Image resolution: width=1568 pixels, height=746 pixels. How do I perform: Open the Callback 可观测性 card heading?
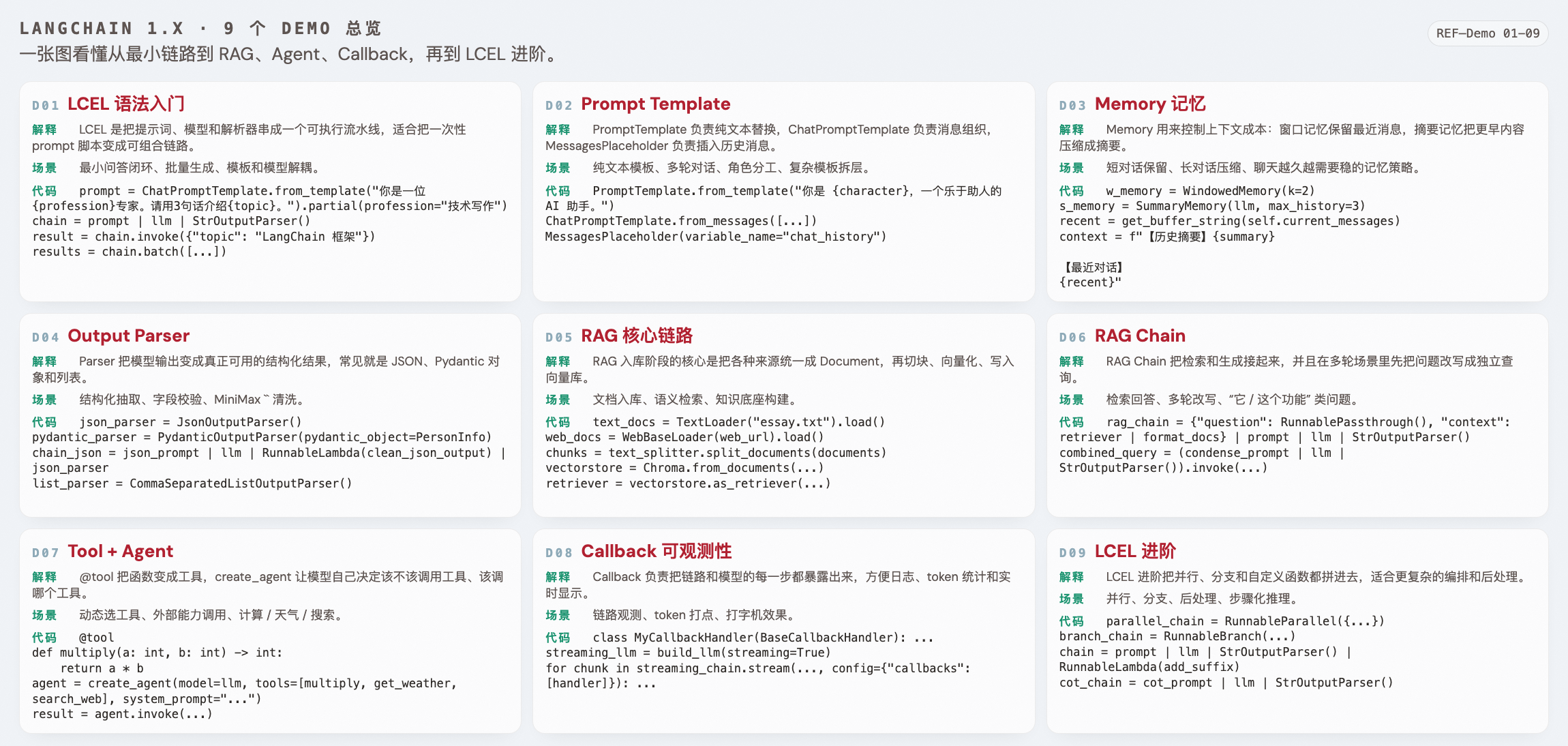(x=656, y=551)
